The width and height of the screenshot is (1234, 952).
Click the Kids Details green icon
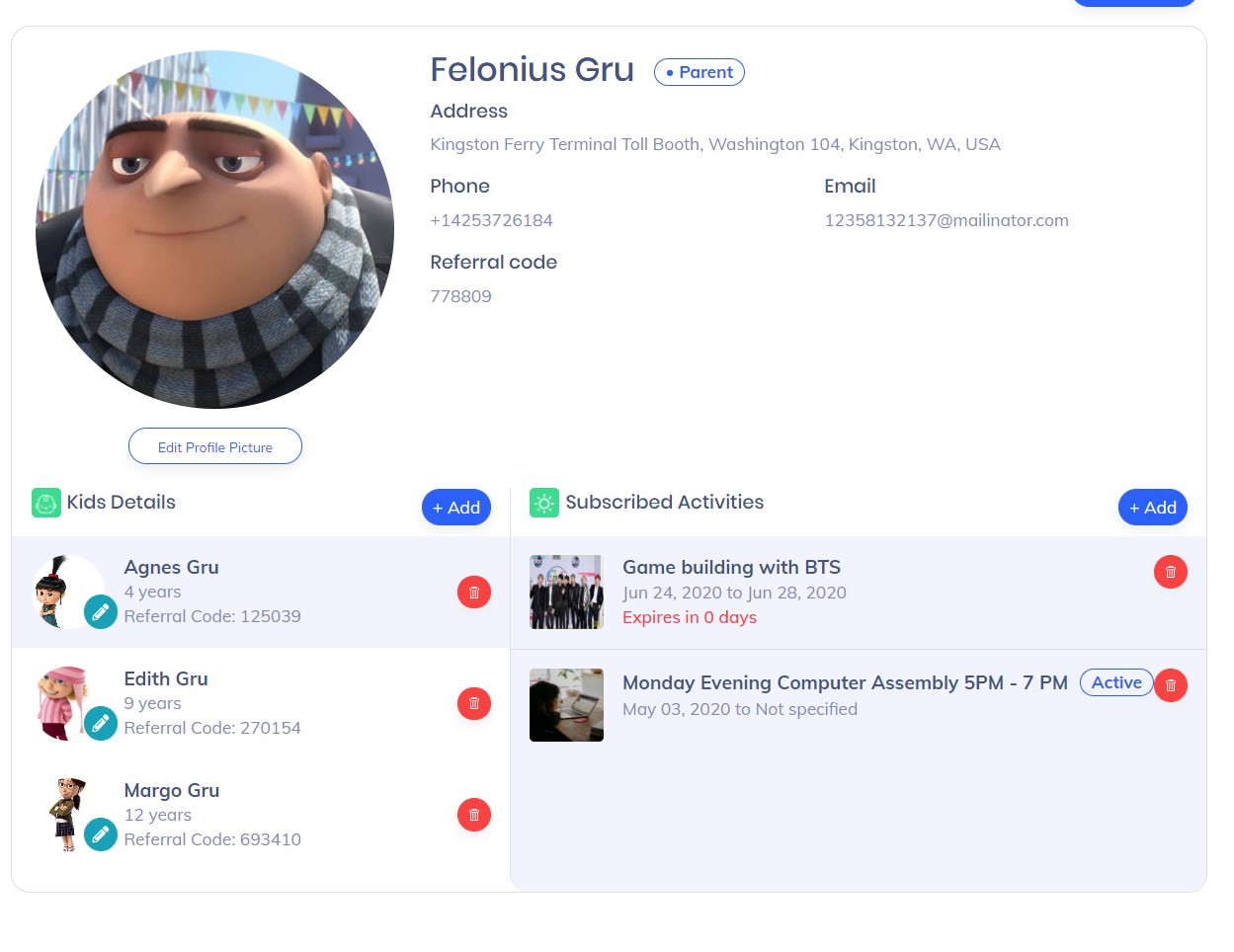coord(45,503)
